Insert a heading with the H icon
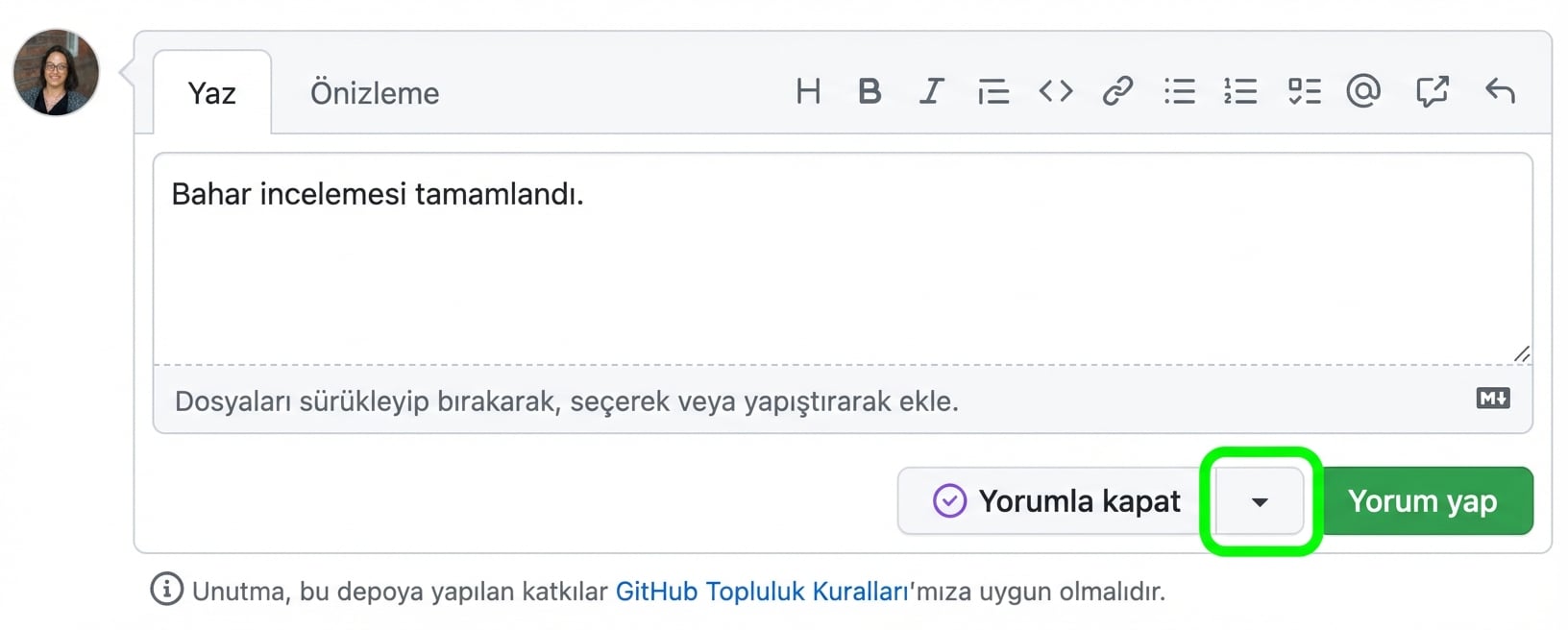 point(807,91)
